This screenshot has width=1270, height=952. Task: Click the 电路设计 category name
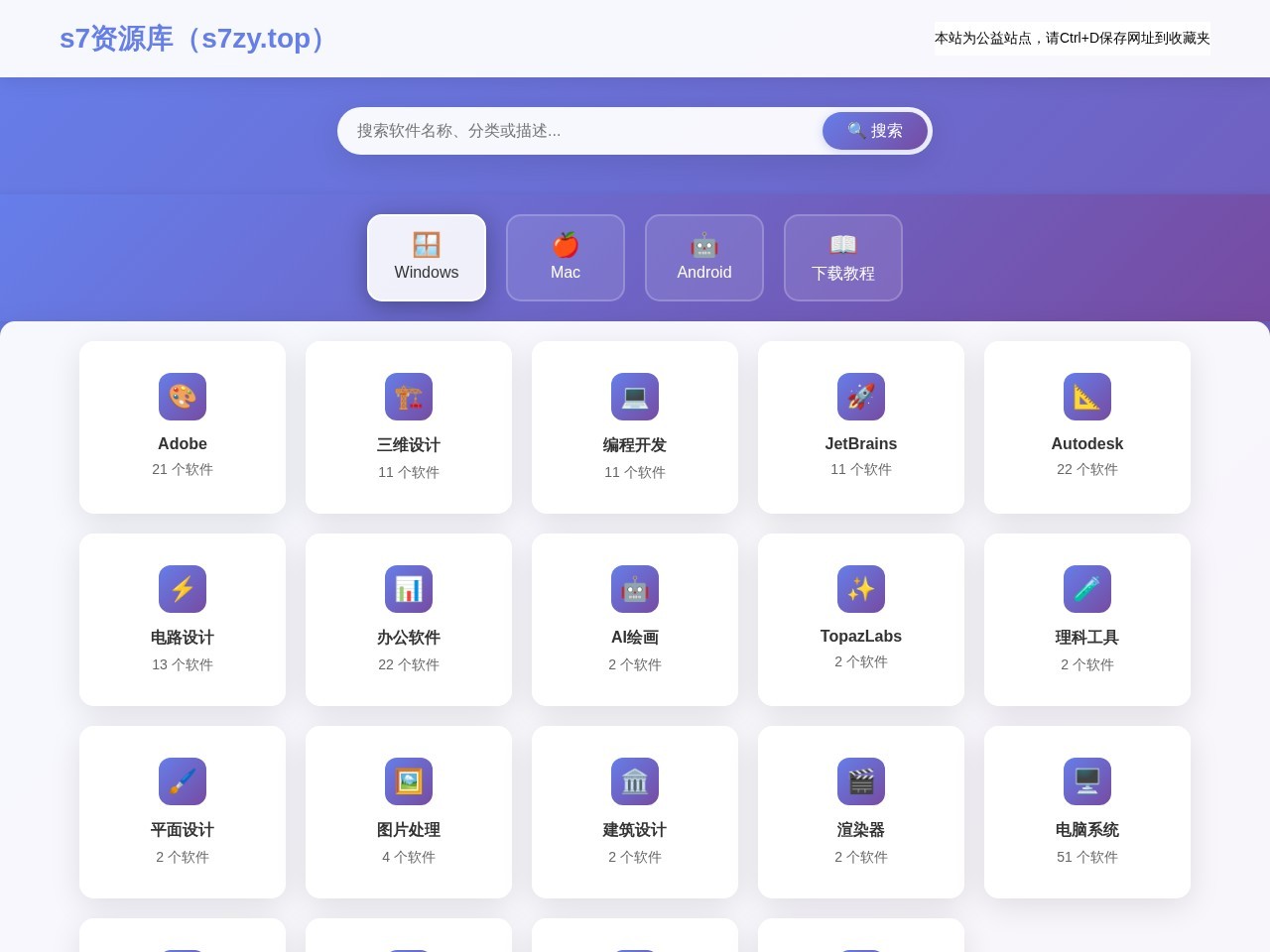(183, 638)
